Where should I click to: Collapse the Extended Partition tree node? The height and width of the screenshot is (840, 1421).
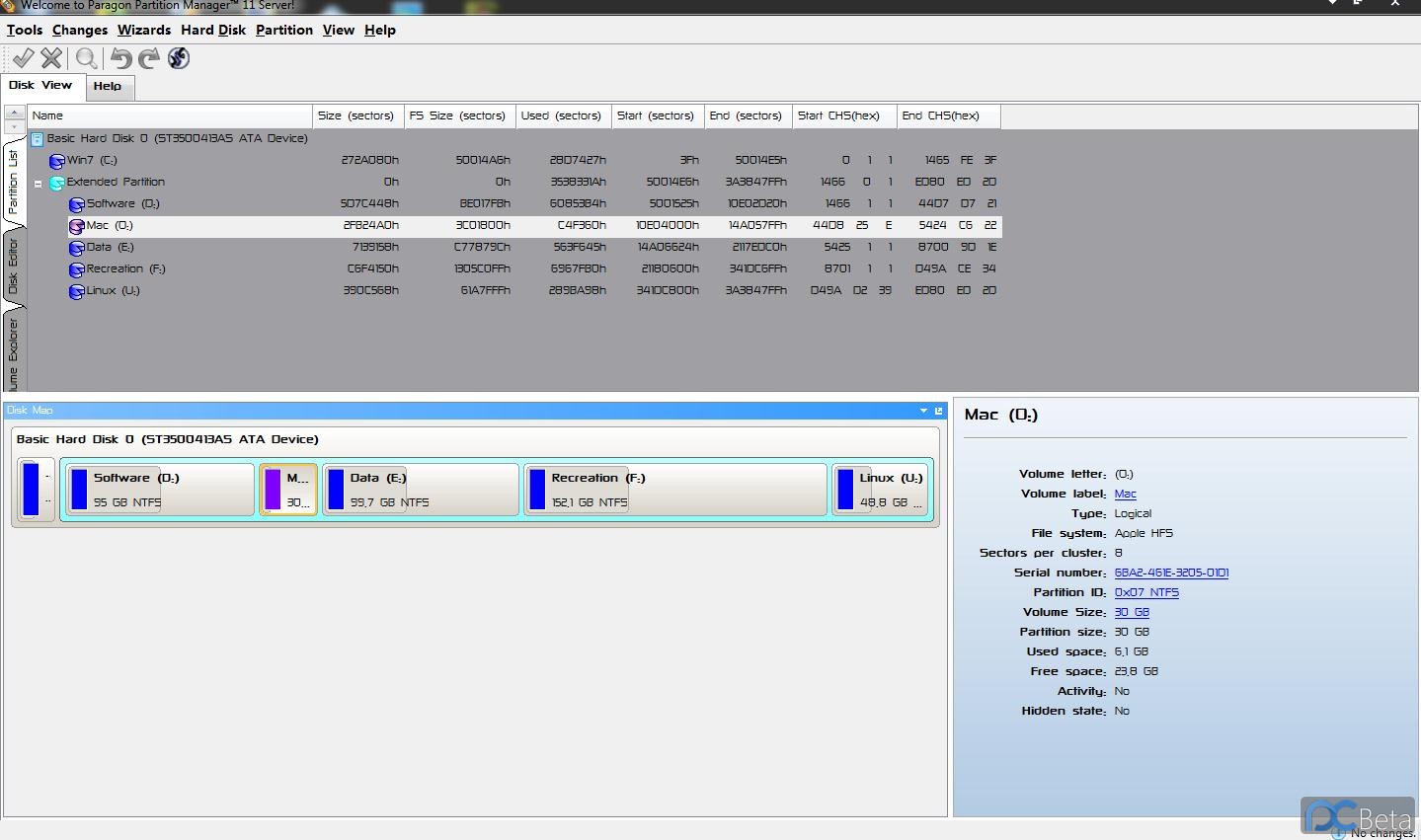point(39,183)
